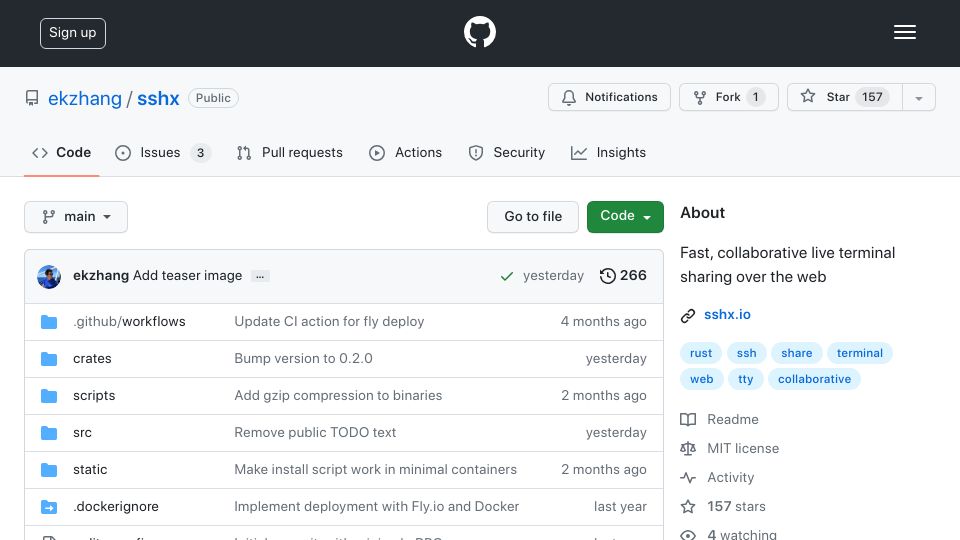Open the .dockerignore file
Image resolution: width=960 pixels, height=540 pixels.
tap(116, 506)
